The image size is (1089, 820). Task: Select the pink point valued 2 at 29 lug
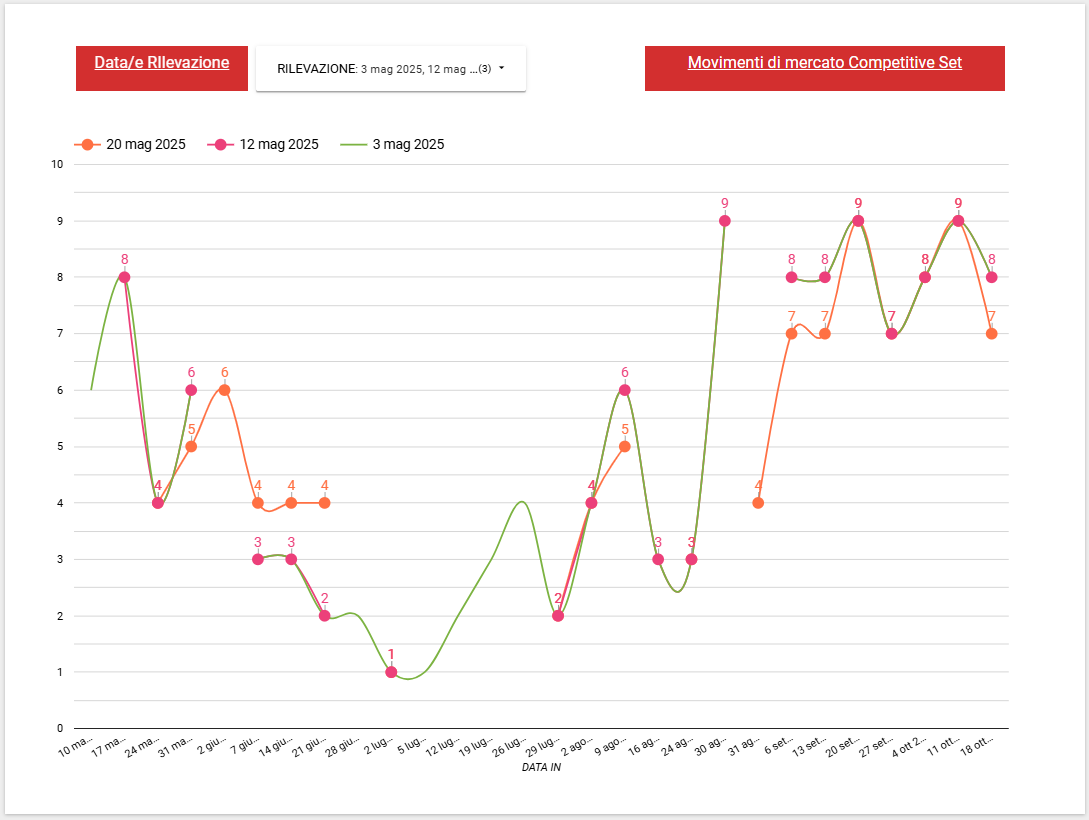(x=558, y=616)
